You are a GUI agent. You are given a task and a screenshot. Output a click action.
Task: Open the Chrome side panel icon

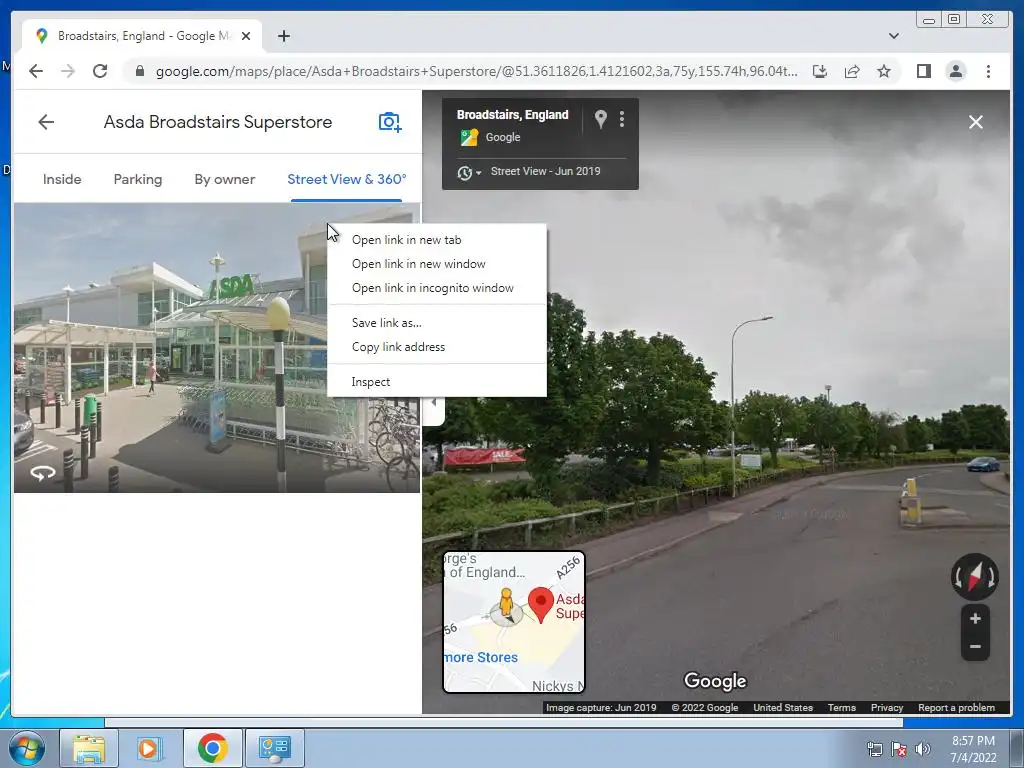point(923,71)
